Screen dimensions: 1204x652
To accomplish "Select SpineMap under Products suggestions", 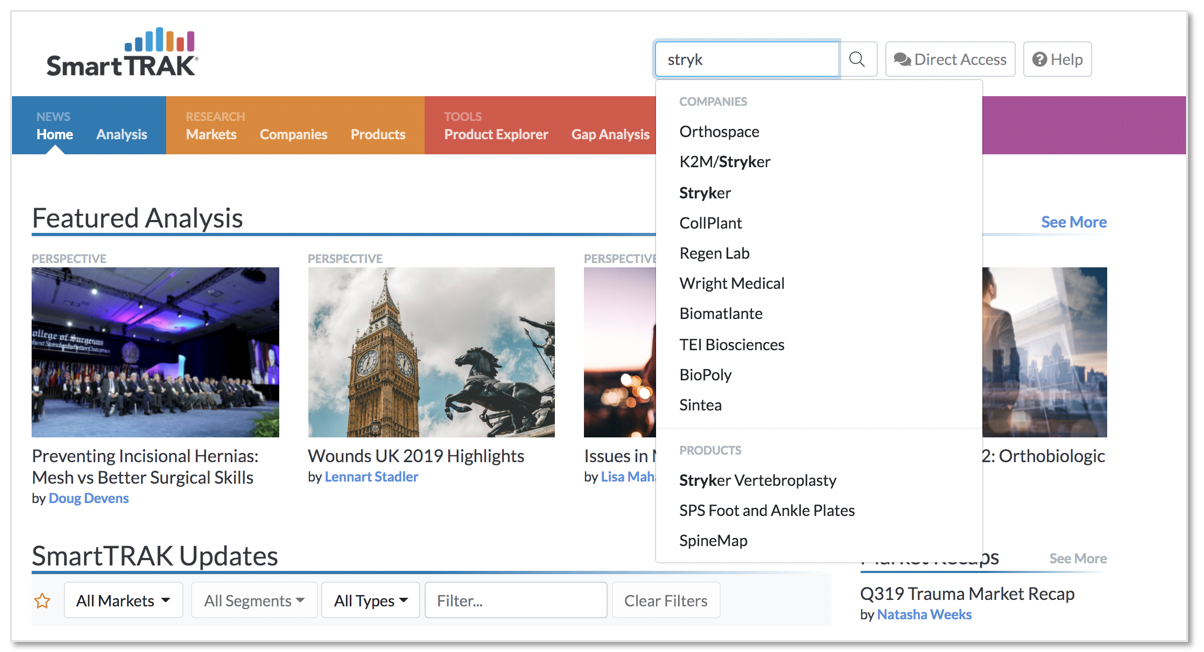I will point(711,540).
